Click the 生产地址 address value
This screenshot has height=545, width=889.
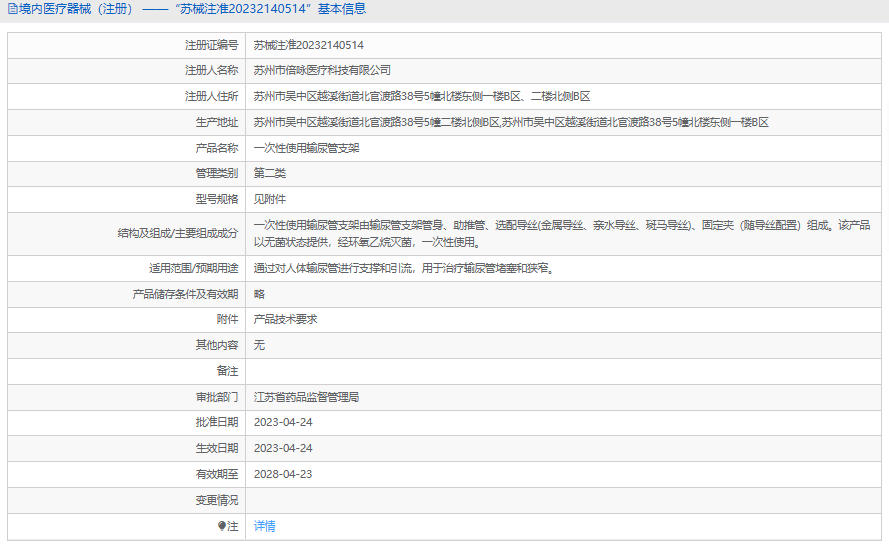(x=511, y=122)
